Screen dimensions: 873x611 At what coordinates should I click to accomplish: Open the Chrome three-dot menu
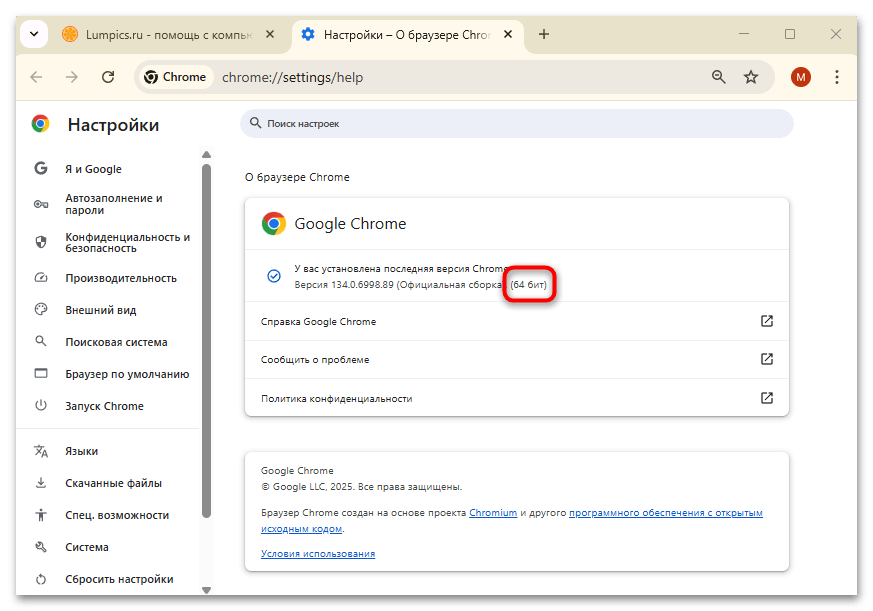point(837,77)
